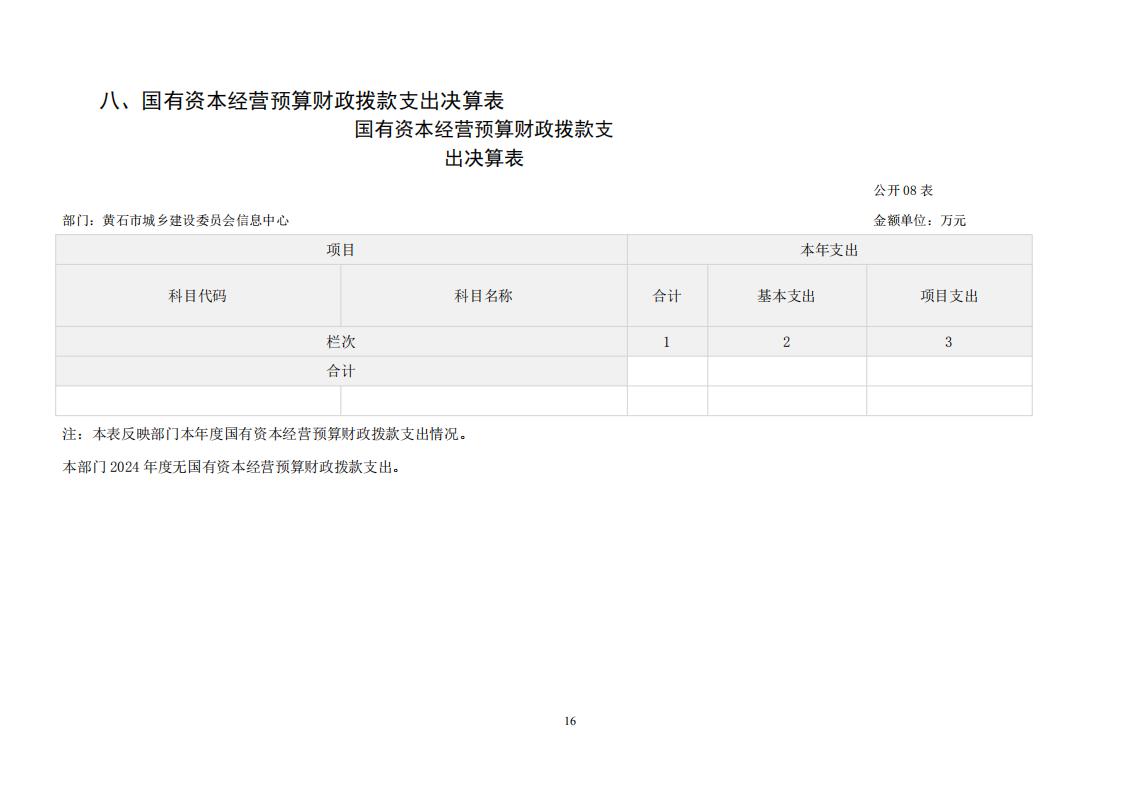
Task: Click the sentence starting with 本部门2024年度
Action: pos(233,467)
